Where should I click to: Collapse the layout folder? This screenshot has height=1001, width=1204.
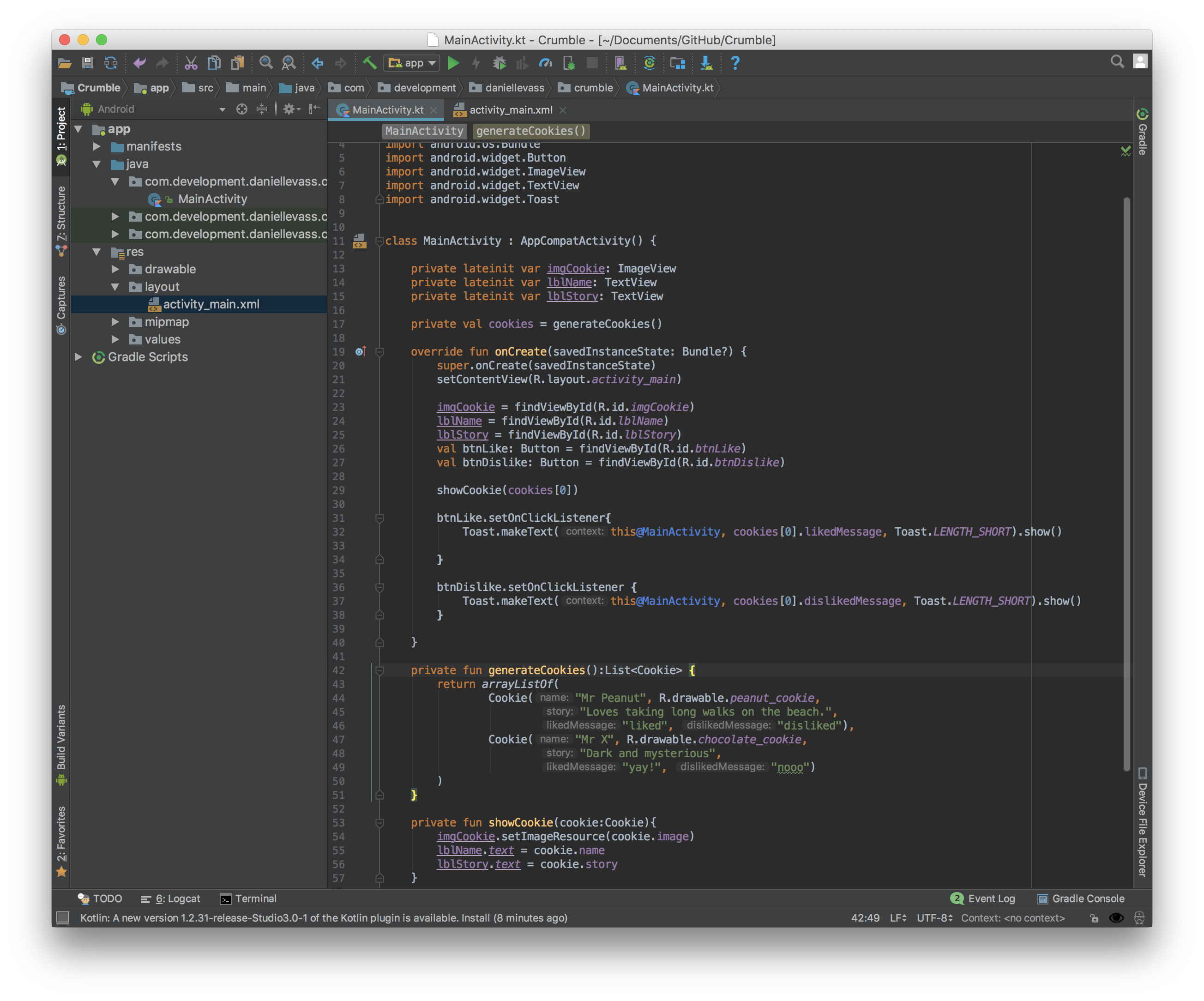115,287
